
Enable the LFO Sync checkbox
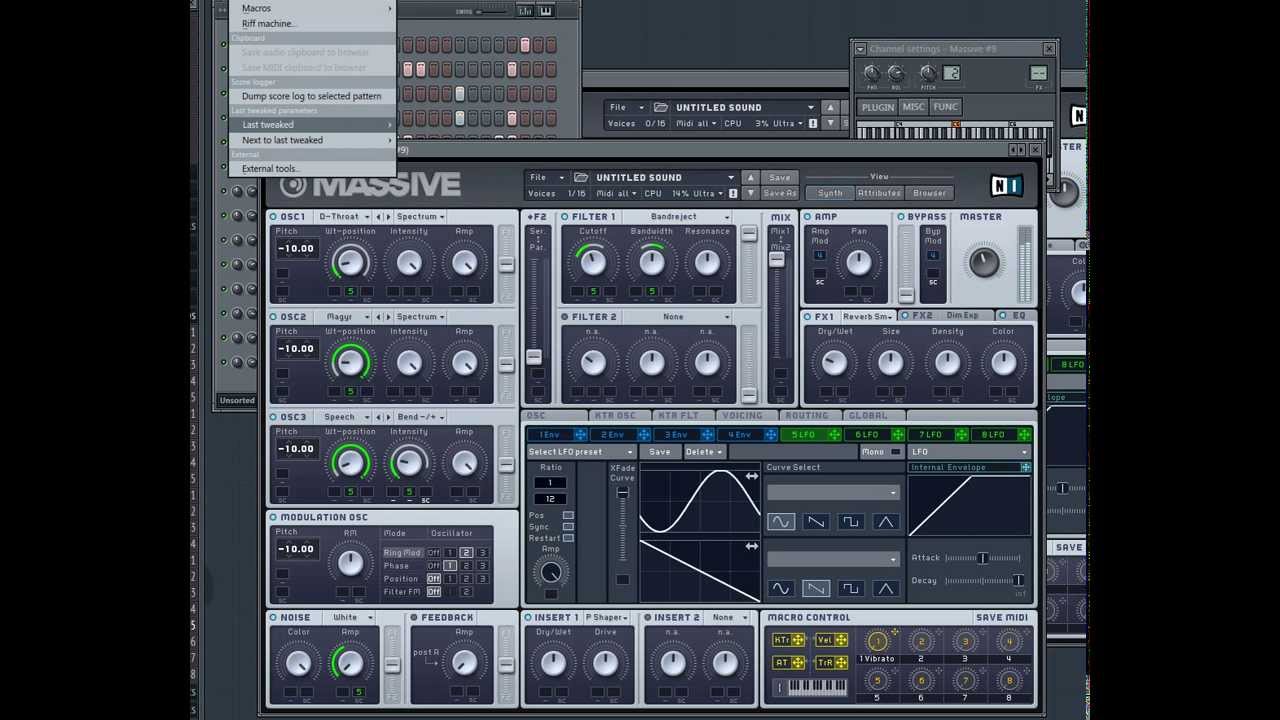pos(568,527)
